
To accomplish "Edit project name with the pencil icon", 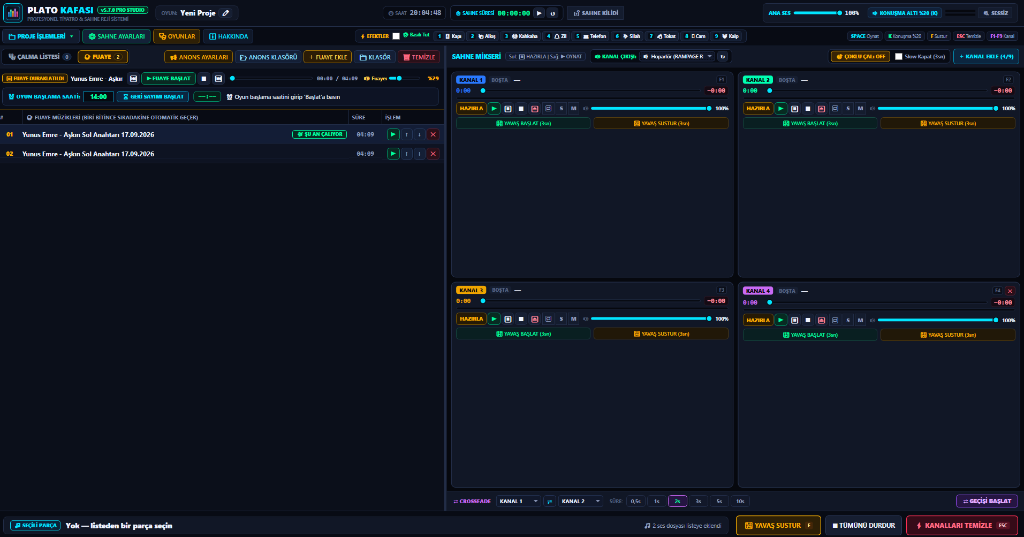I will coord(226,13).
